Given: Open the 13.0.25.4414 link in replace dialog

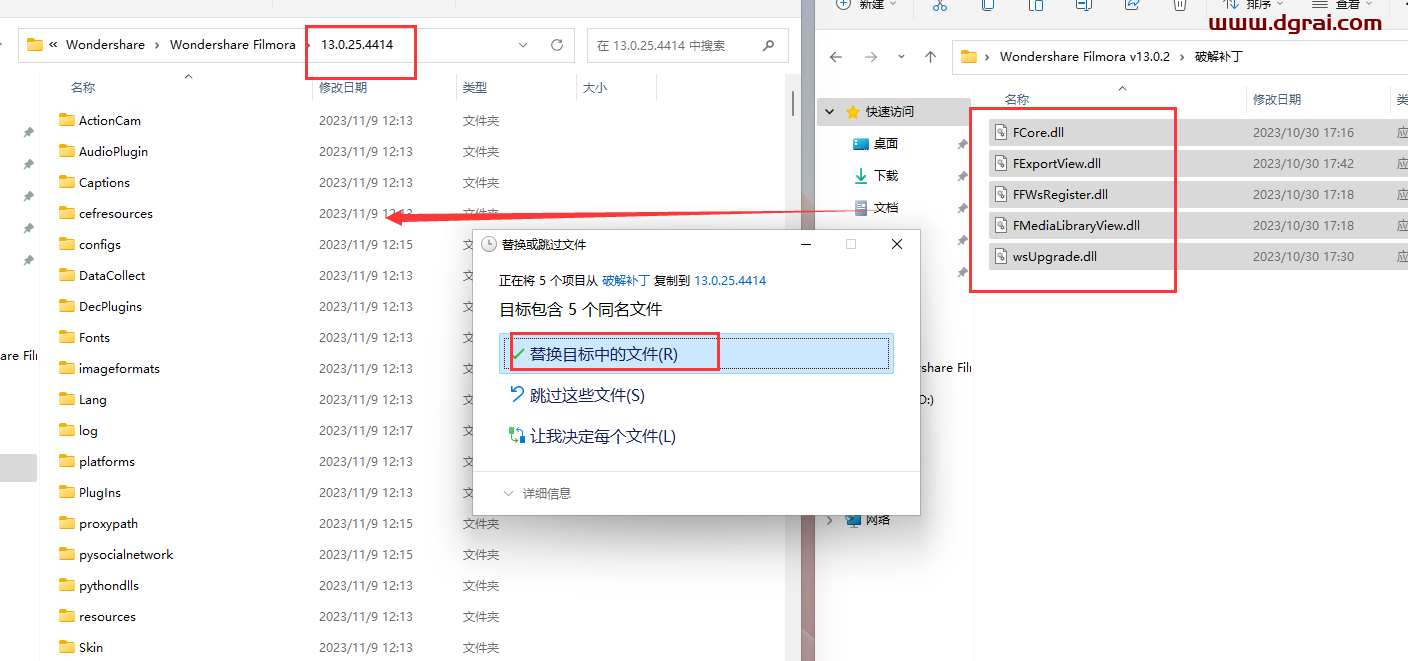Looking at the screenshot, I should pyautogui.click(x=730, y=281).
